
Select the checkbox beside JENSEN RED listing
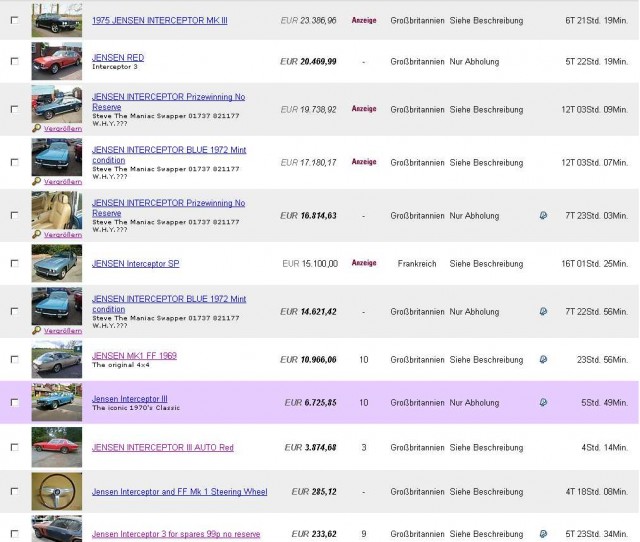point(15,61)
